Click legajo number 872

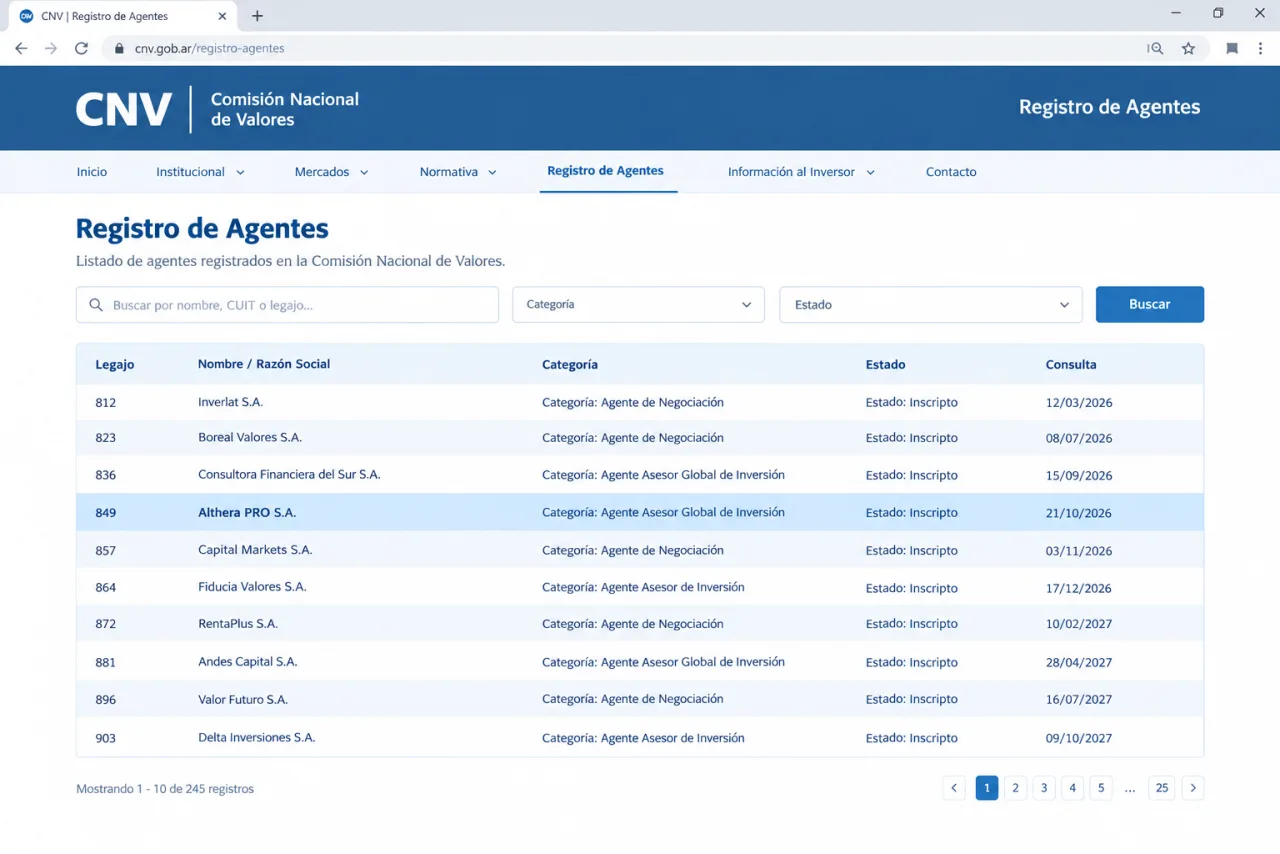tap(106, 624)
